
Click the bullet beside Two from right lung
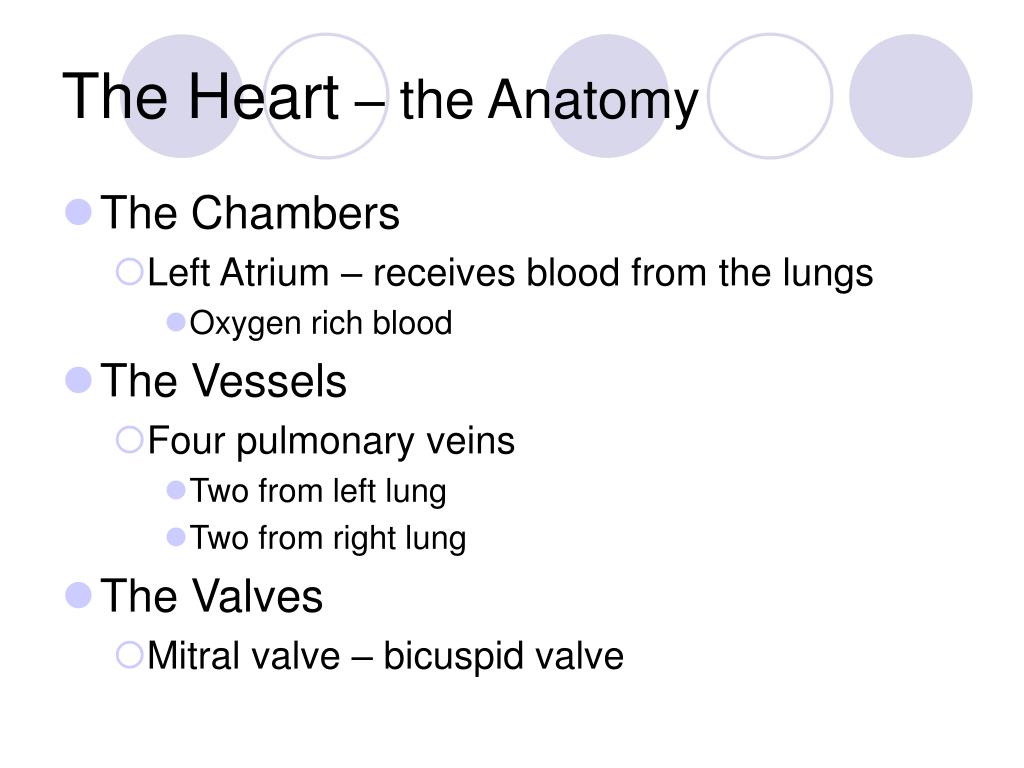[x=176, y=537]
